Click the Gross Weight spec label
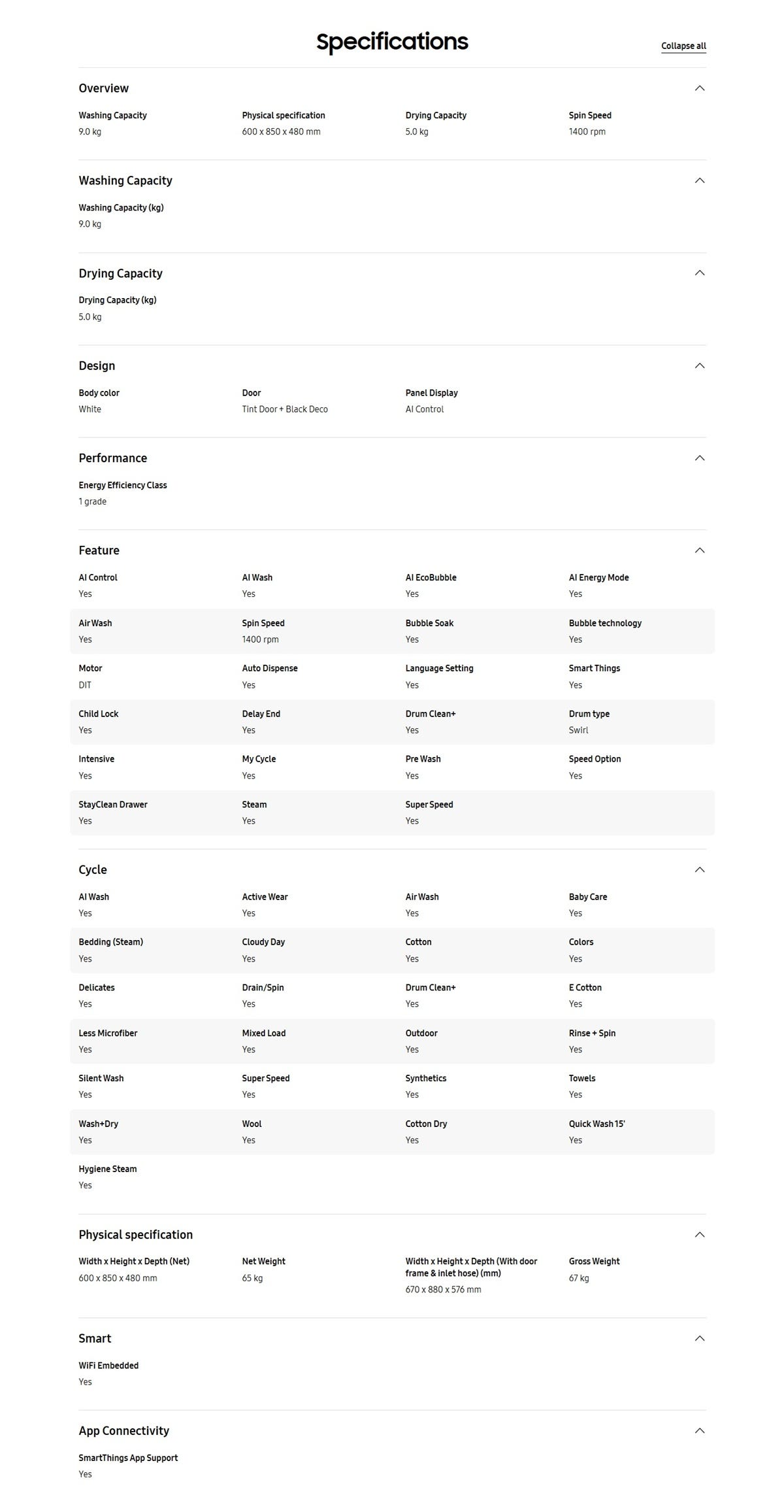Screen dimensions: 784x1512 [x=594, y=1261]
